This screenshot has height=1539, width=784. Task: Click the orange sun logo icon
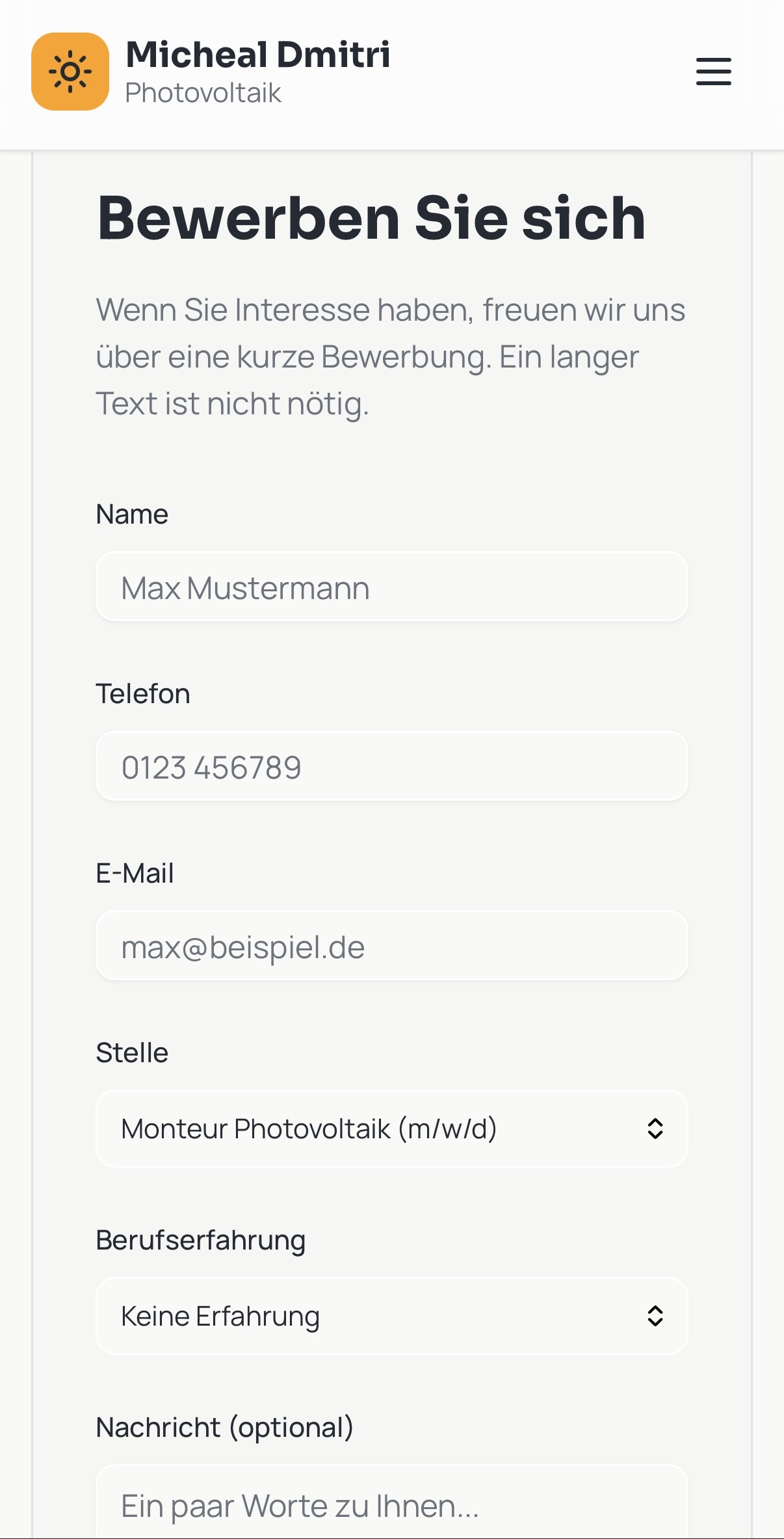tap(70, 72)
